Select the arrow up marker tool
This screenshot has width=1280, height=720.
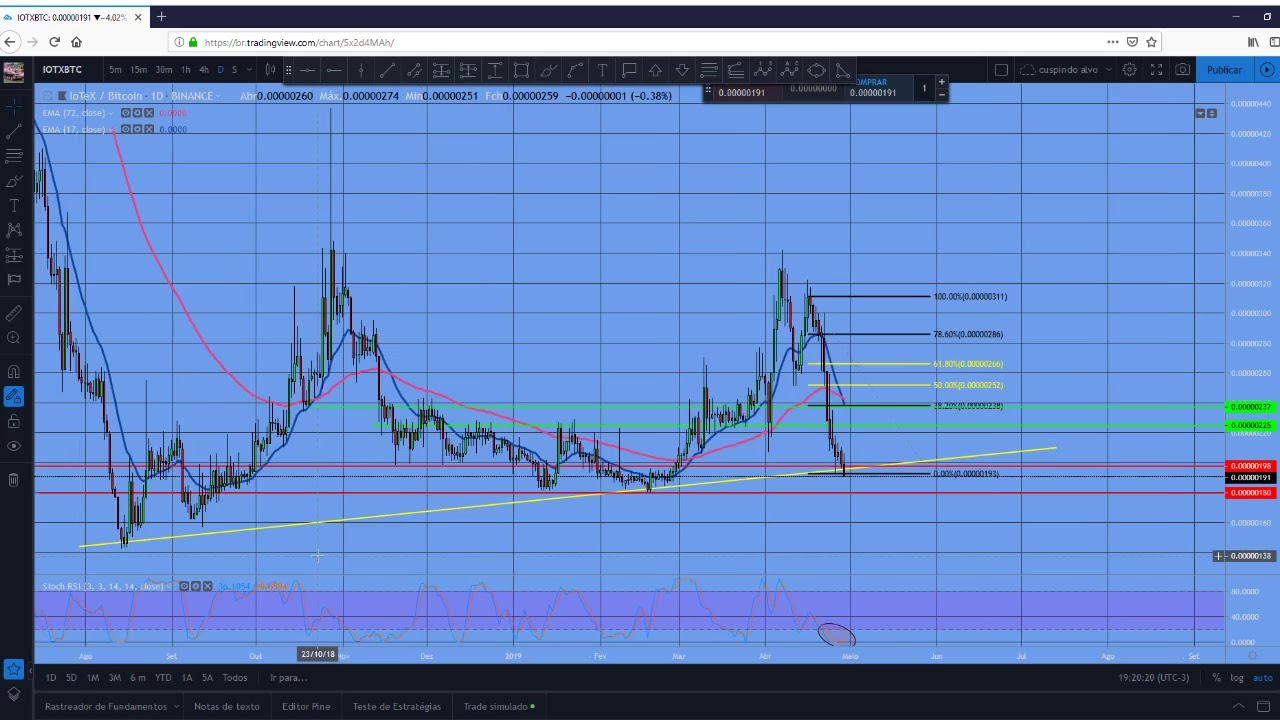(656, 70)
